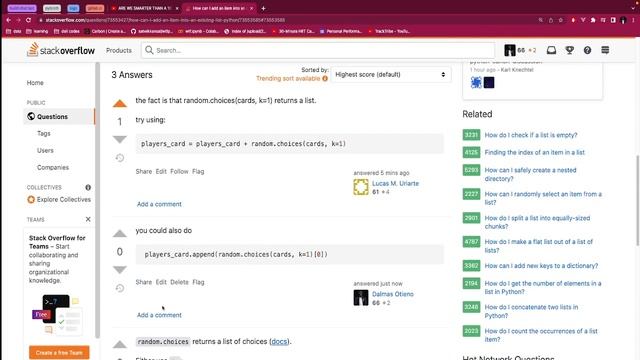Flag Lucas M. Uriarte's answer
This screenshot has width=640, height=360.
point(198,171)
